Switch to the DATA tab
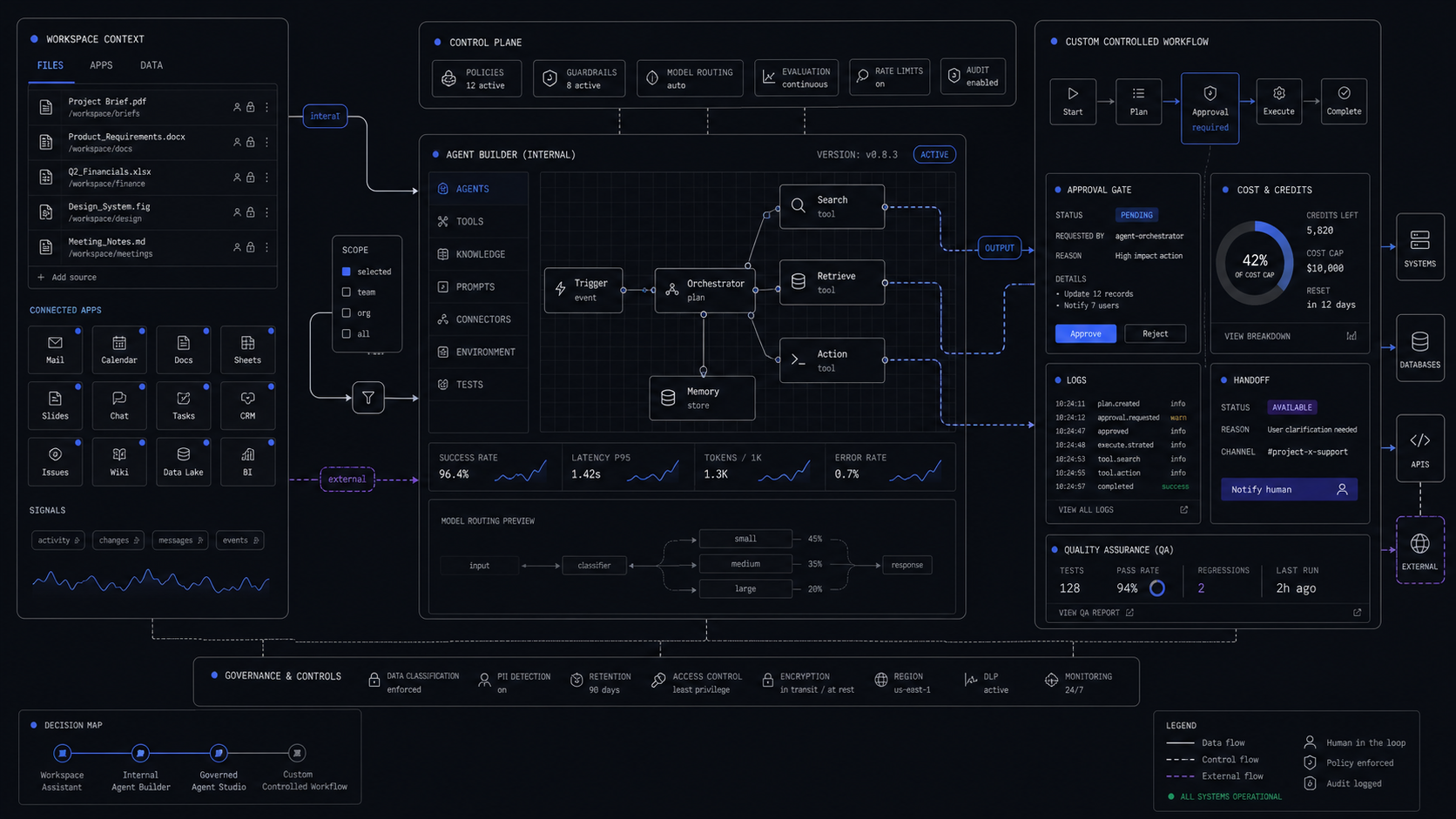 tap(152, 65)
